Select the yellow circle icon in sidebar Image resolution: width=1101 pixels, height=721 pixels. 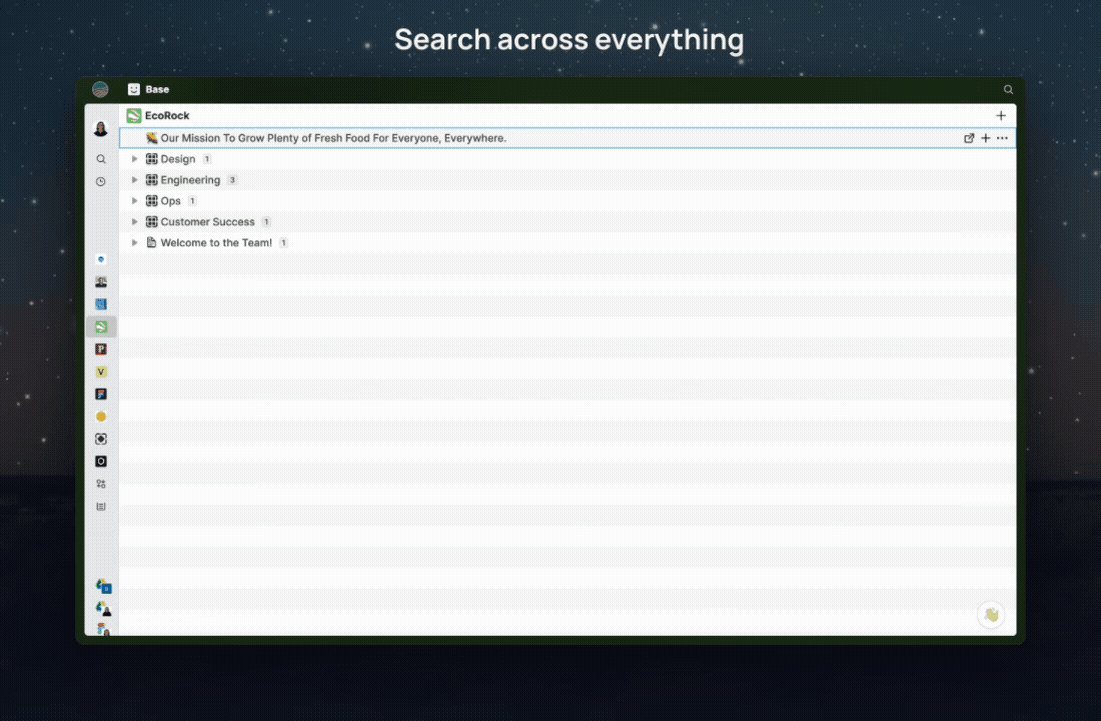pos(101,416)
